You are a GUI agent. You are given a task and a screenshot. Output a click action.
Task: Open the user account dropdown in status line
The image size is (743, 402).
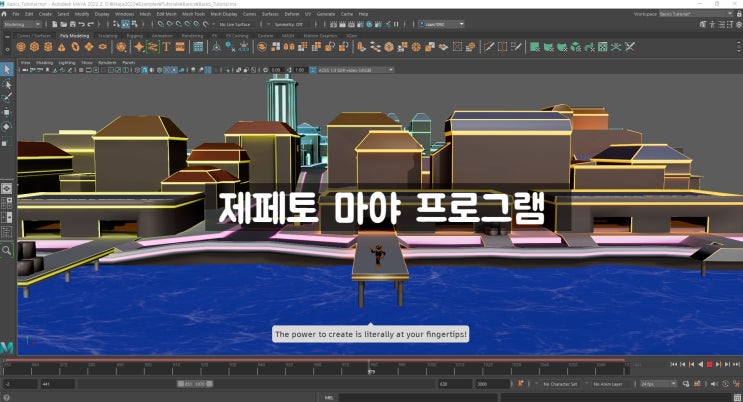442,24
